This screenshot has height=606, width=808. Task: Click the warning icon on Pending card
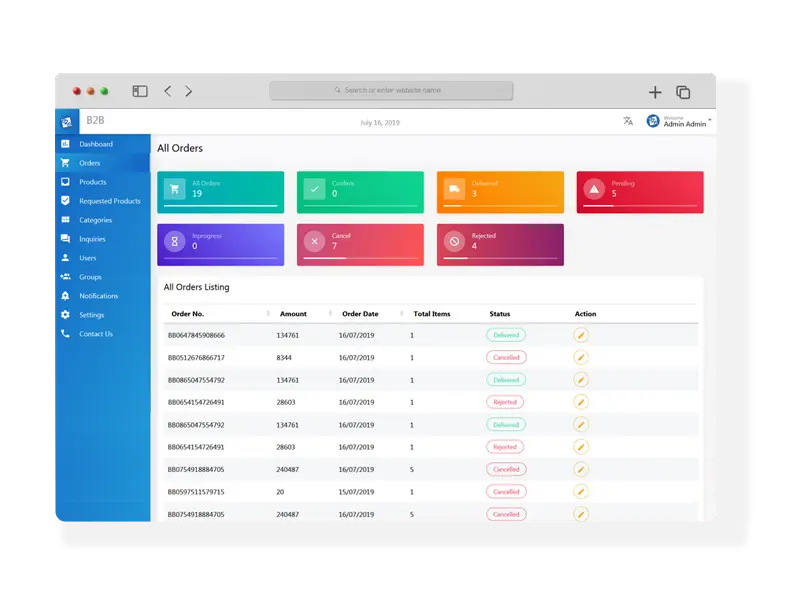pos(594,189)
